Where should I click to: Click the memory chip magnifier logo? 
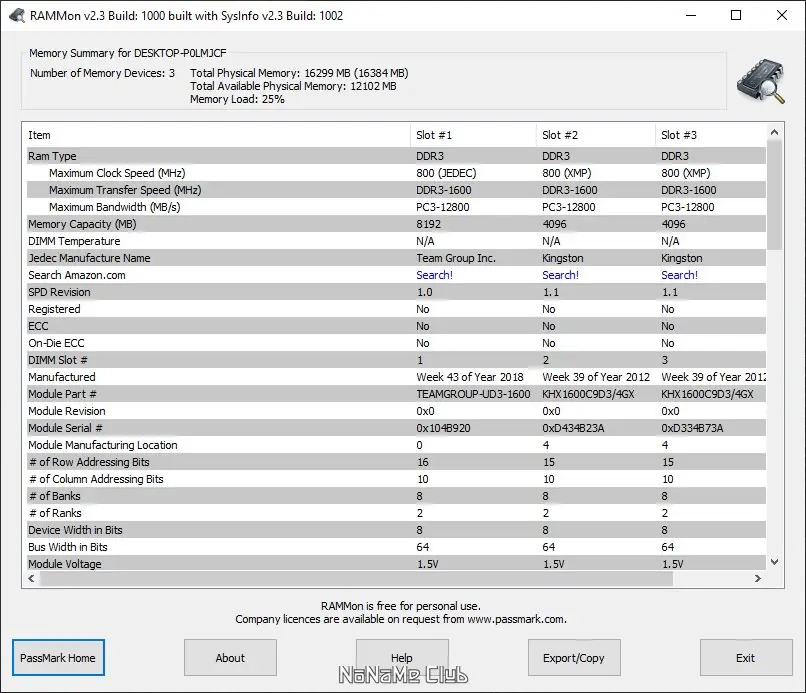point(761,81)
